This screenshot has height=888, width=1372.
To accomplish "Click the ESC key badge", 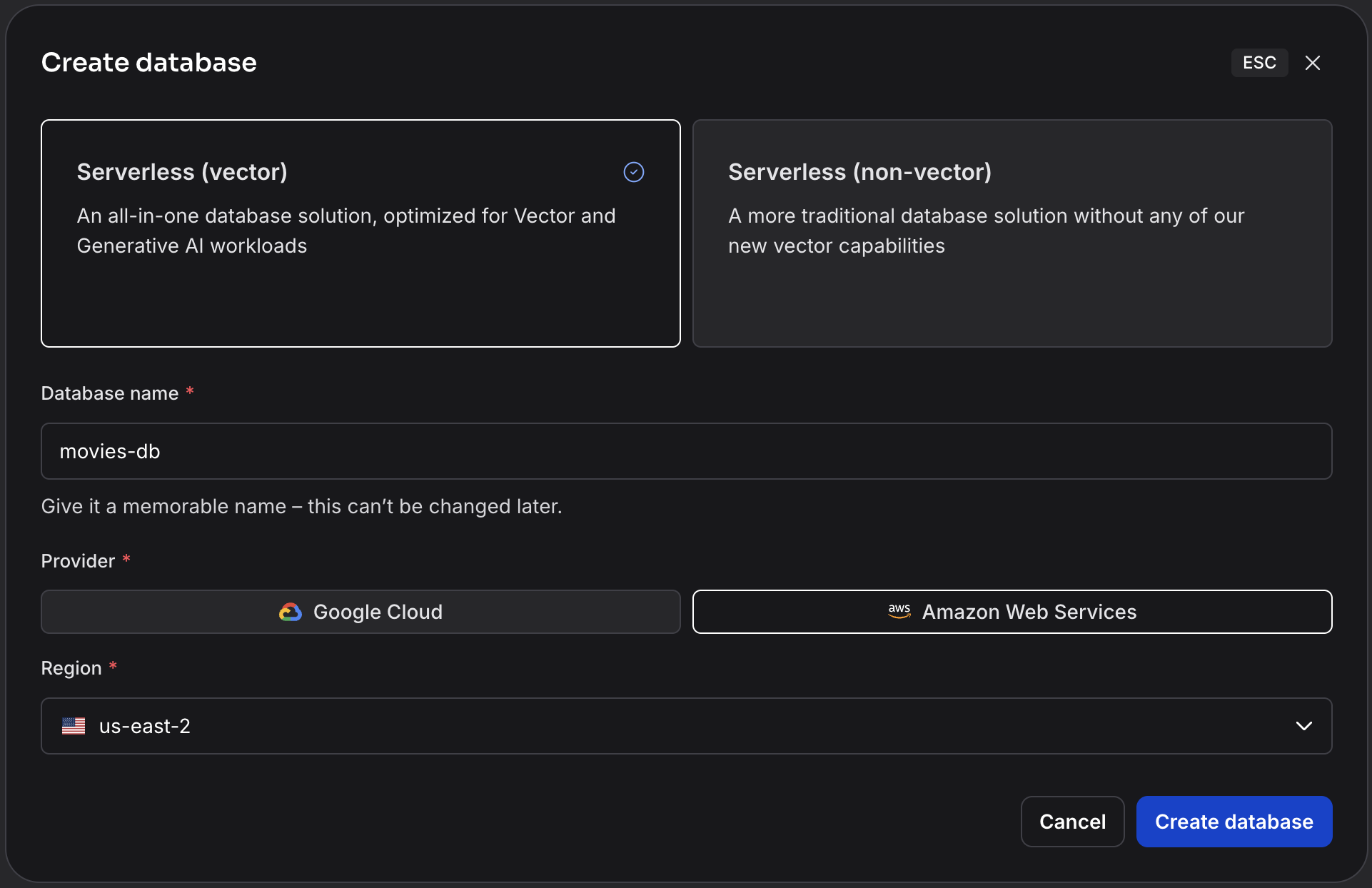I will point(1259,63).
